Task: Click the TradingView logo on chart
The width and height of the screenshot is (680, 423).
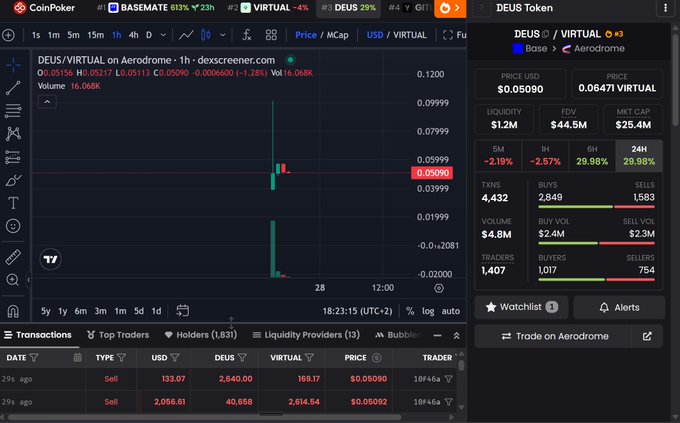Action: 50,259
